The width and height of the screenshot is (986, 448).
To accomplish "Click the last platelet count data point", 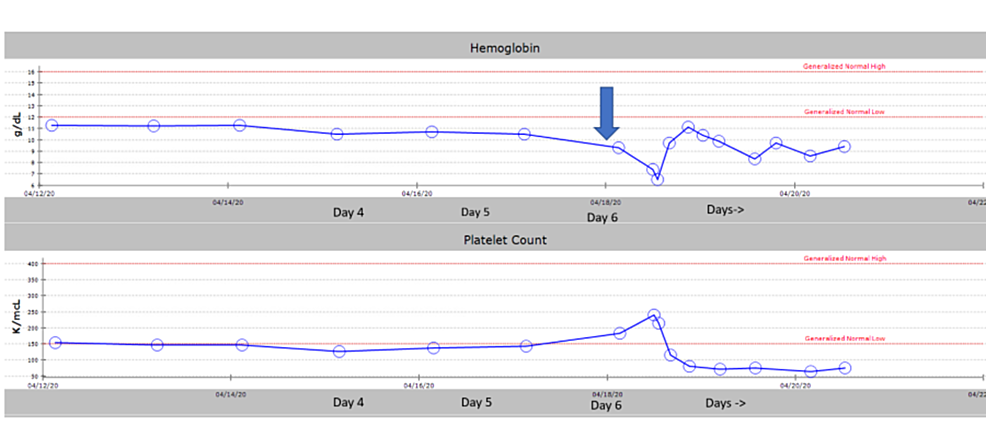I will coord(845,368).
